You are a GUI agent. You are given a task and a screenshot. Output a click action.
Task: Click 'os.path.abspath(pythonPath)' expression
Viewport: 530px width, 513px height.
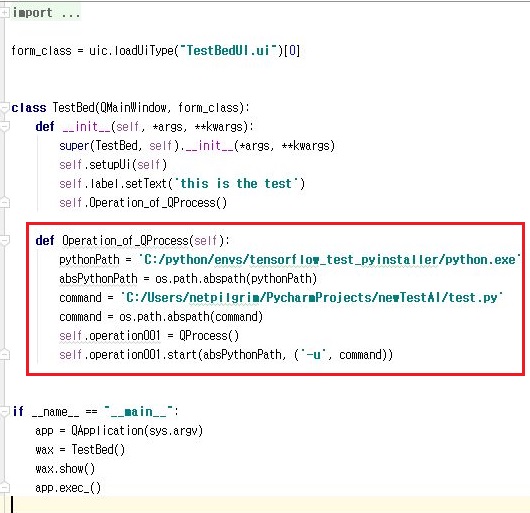[x=236, y=279]
